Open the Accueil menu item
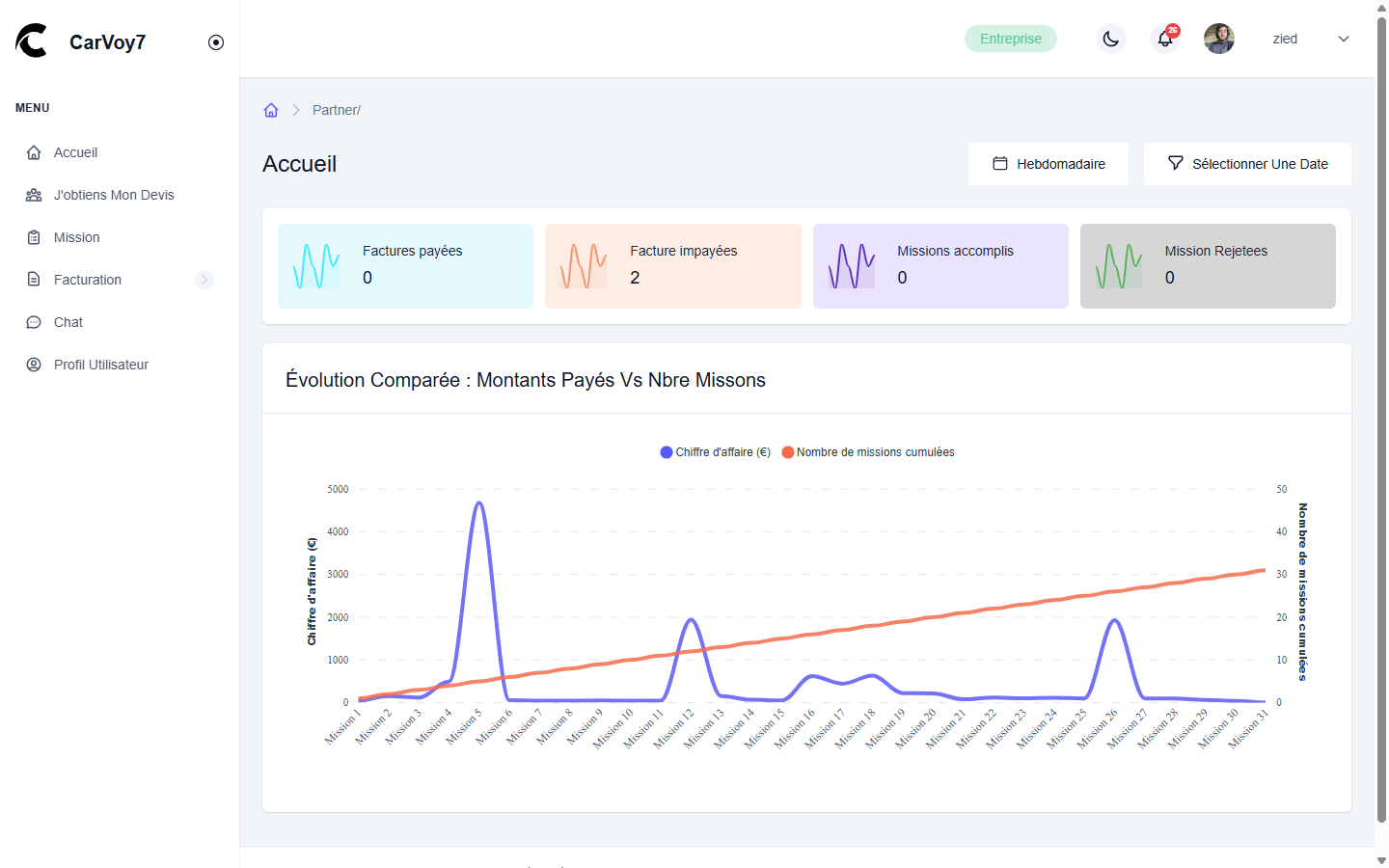Image resolution: width=1389 pixels, height=868 pixels. click(x=75, y=152)
